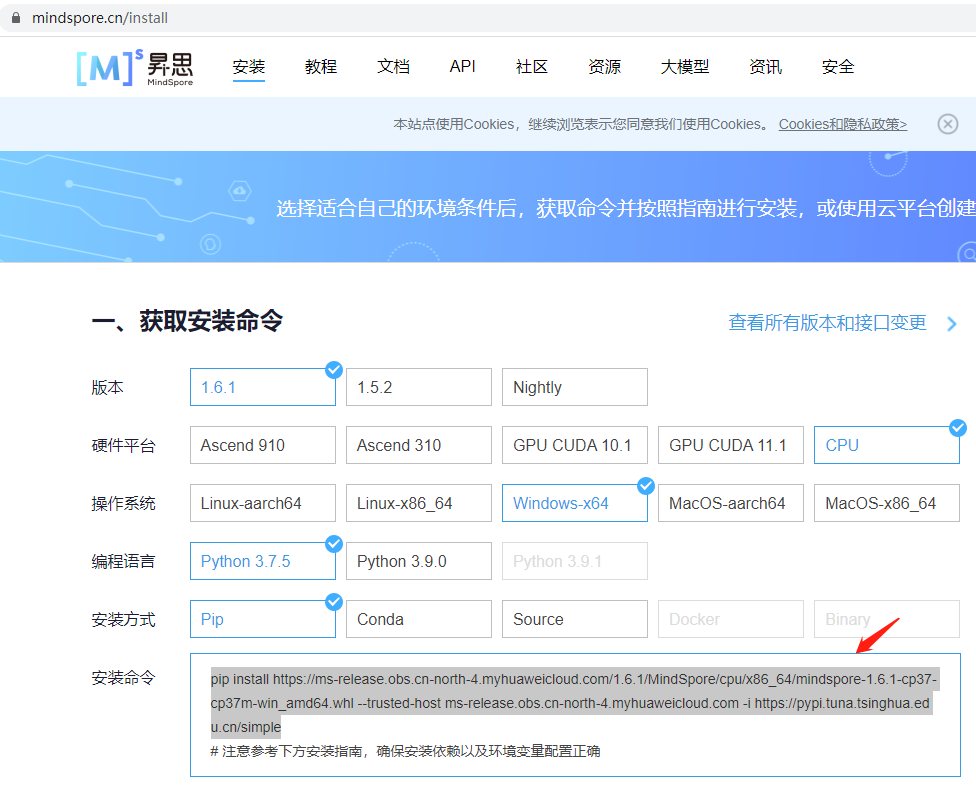Pick greyed Python 3.9.1 option
The width and height of the screenshot is (976, 791).
(575, 561)
